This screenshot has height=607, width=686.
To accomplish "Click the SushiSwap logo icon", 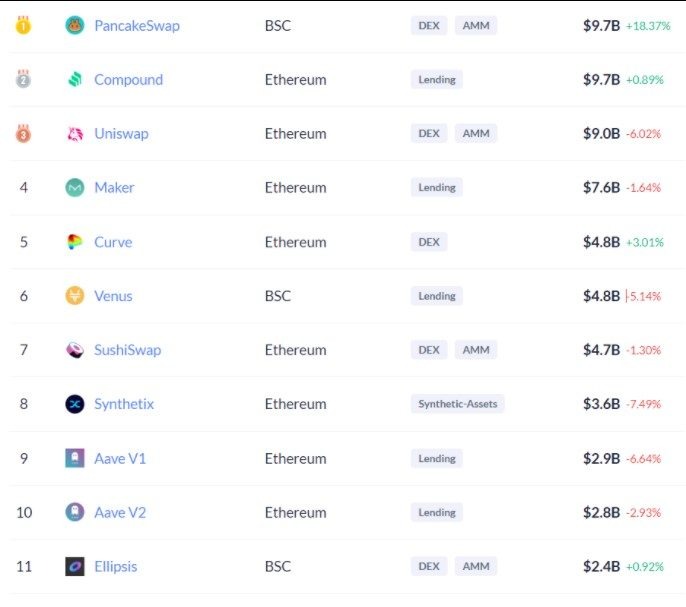I will (75, 350).
